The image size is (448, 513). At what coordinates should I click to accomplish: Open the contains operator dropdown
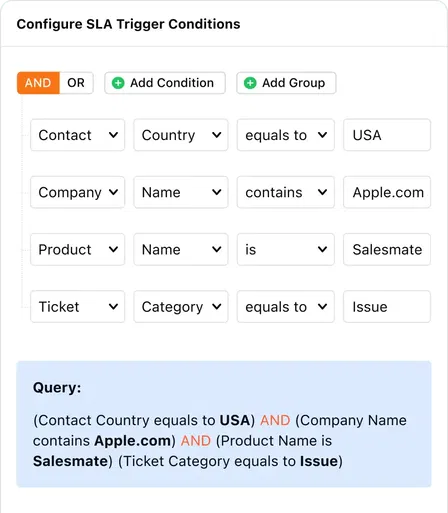286,192
